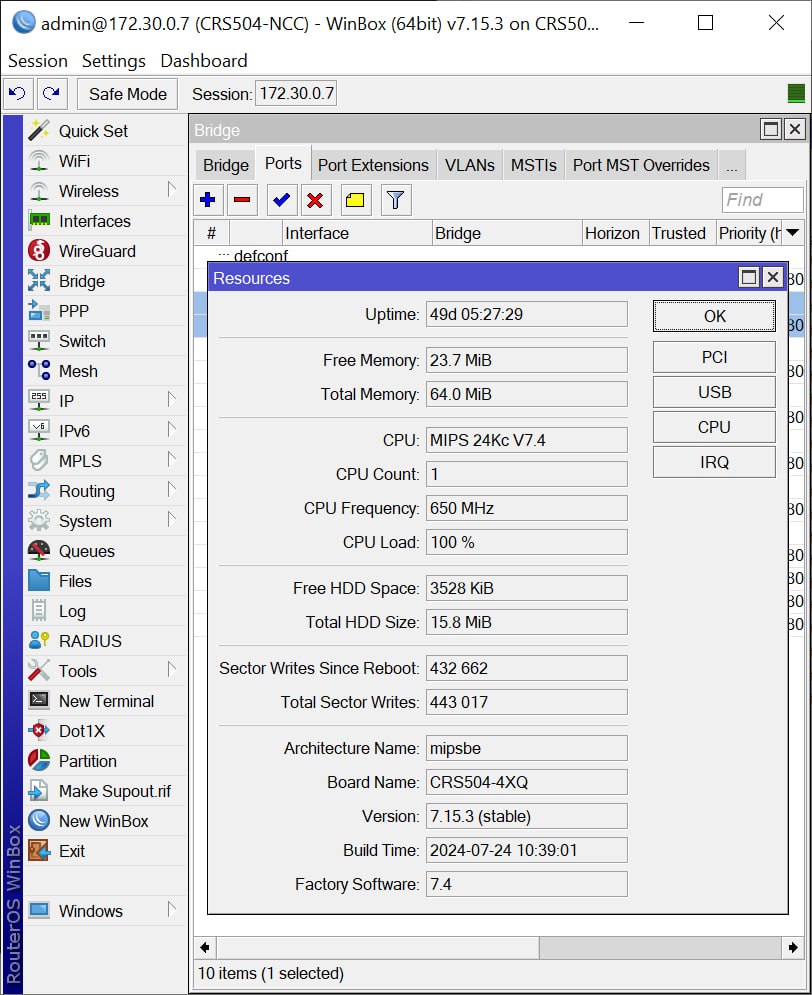Expand the IPv6 submenu
The height and width of the screenshot is (995, 812).
click(x=171, y=430)
